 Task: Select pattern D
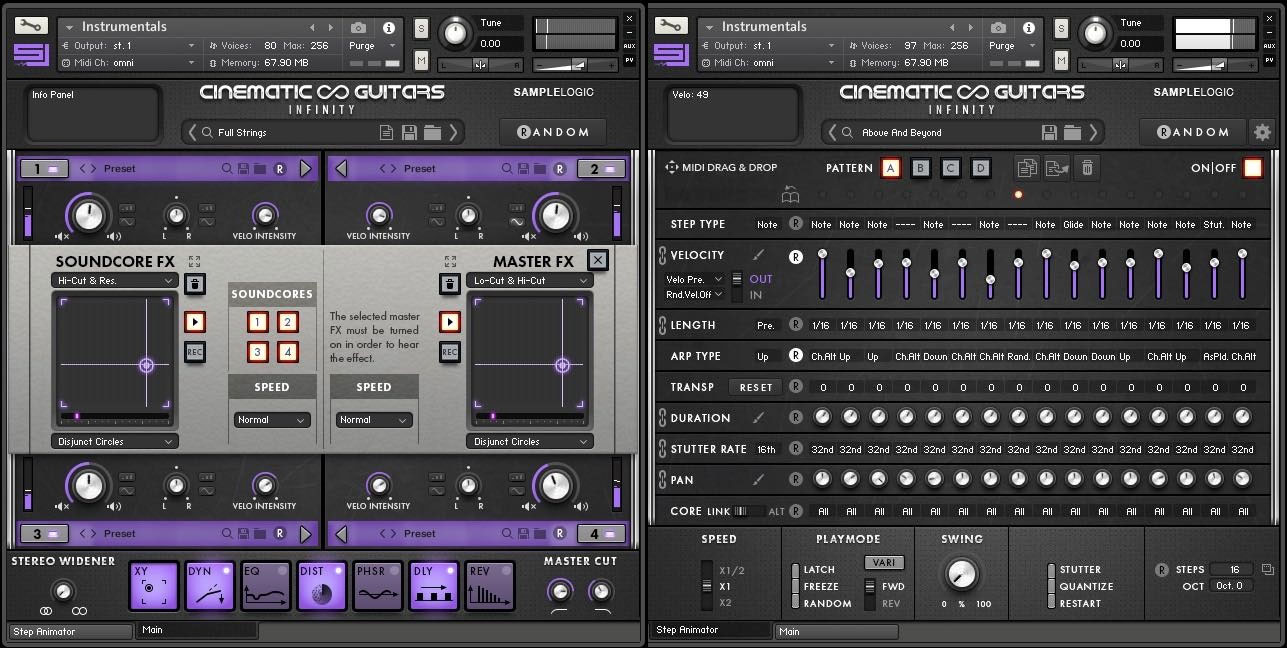point(981,168)
